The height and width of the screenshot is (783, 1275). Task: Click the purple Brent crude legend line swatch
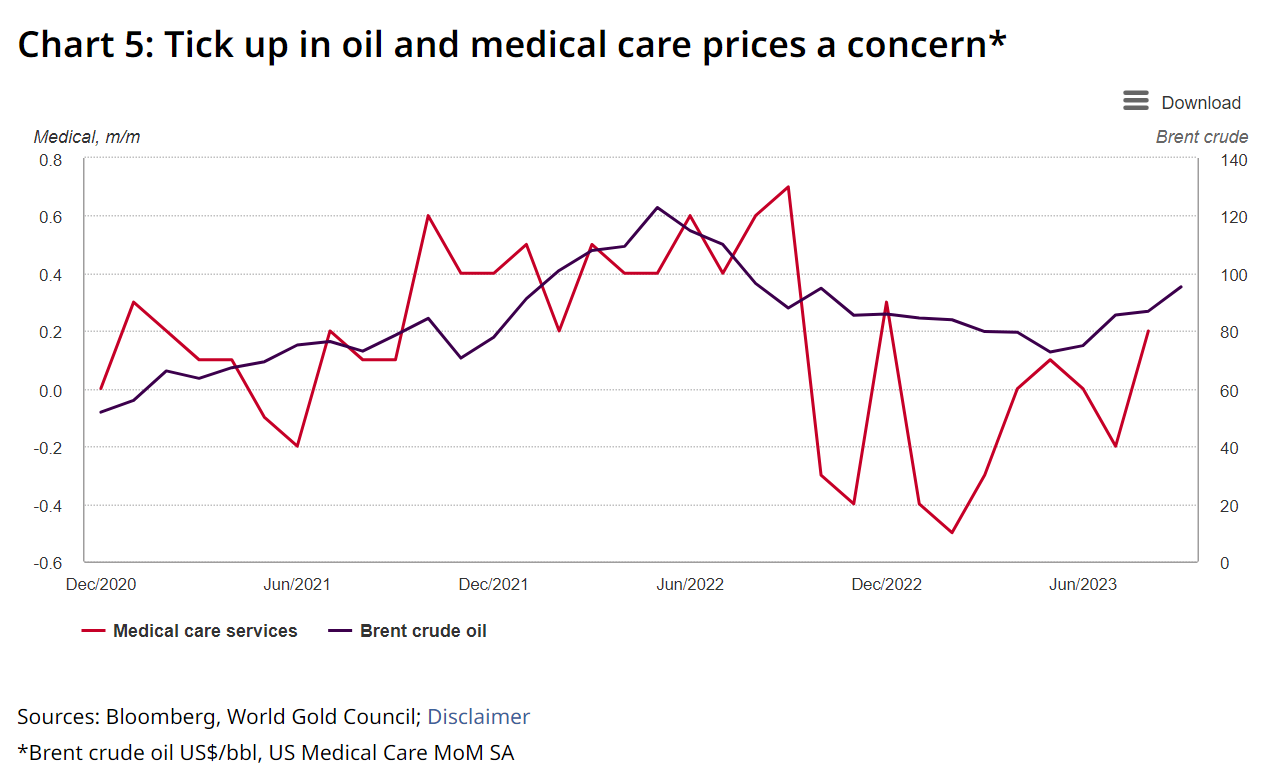pyautogui.click(x=340, y=631)
